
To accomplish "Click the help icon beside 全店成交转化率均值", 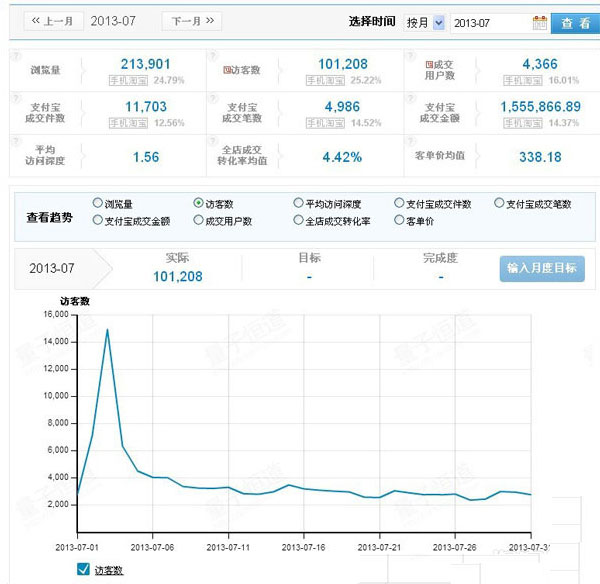I will point(213,141).
